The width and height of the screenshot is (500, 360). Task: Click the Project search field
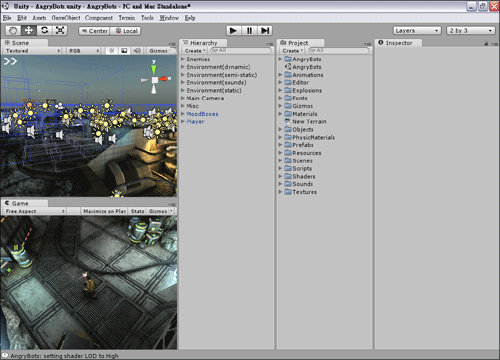tap(339, 50)
